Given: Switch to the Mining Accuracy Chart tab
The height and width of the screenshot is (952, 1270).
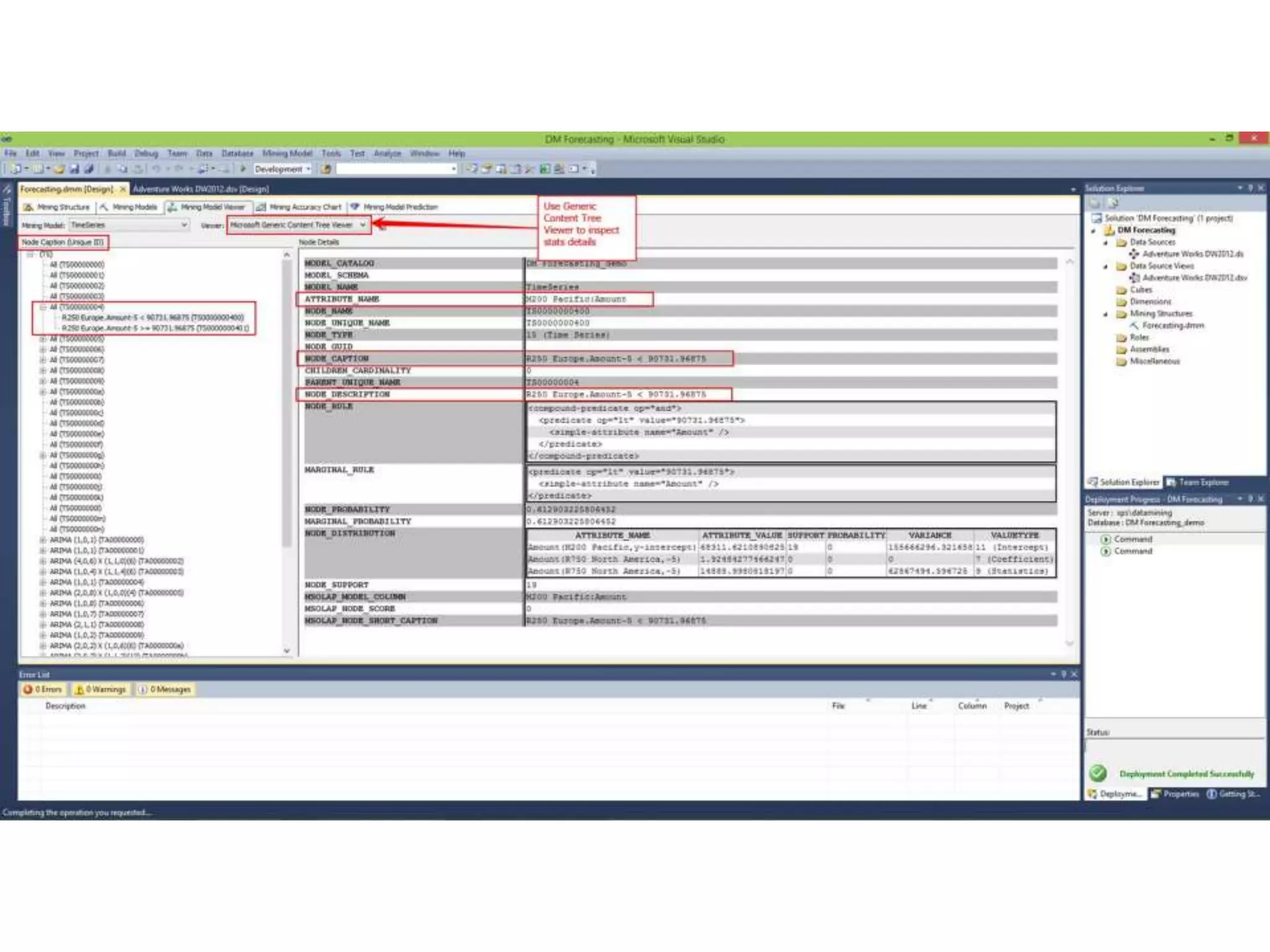Looking at the screenshot, I should point(299,207).
